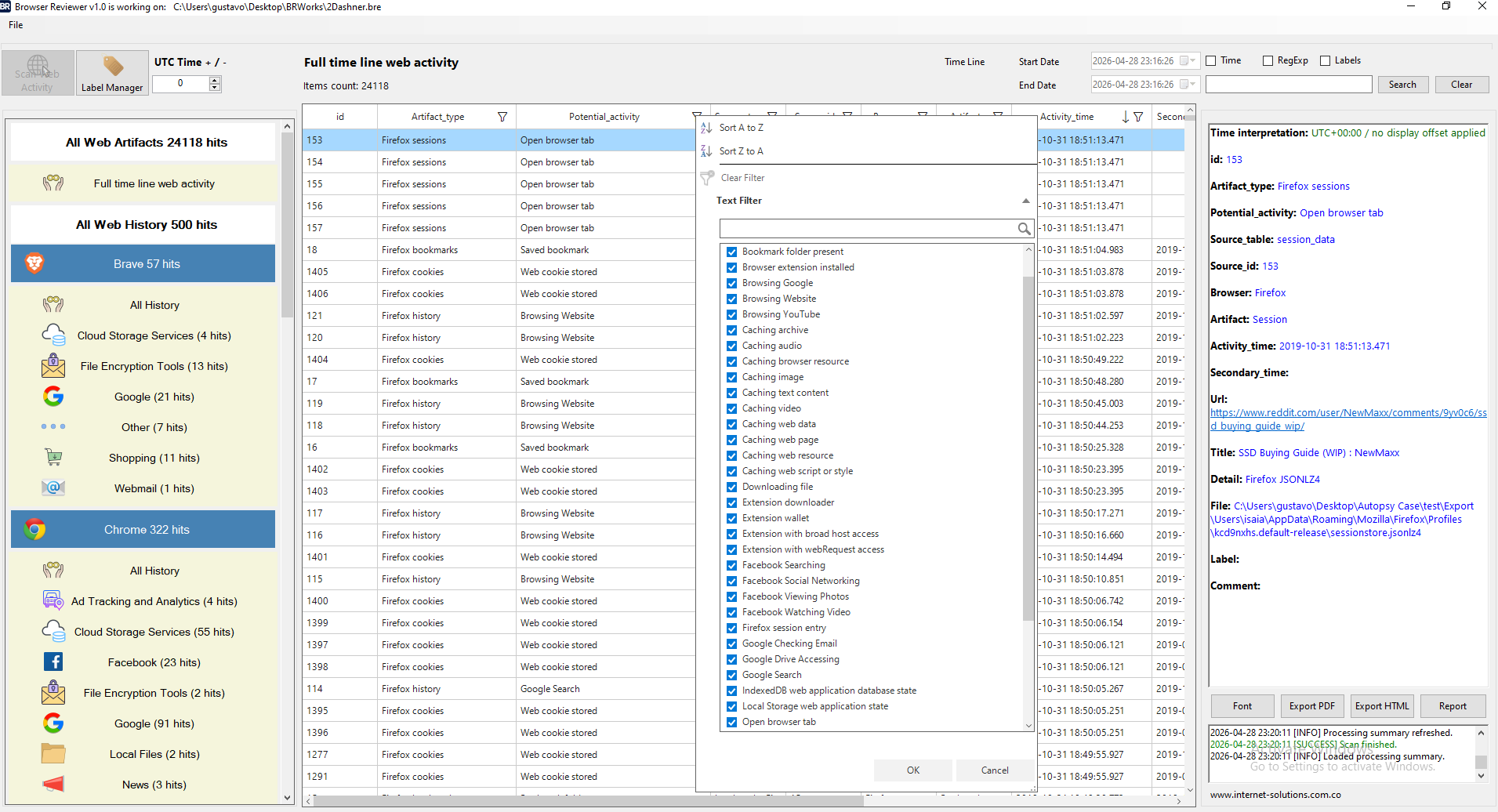Image resolution: width=1498 pixels, height=812 pixels.
Task: Uncheck Downloading file filter option
Action: (731, 487)
